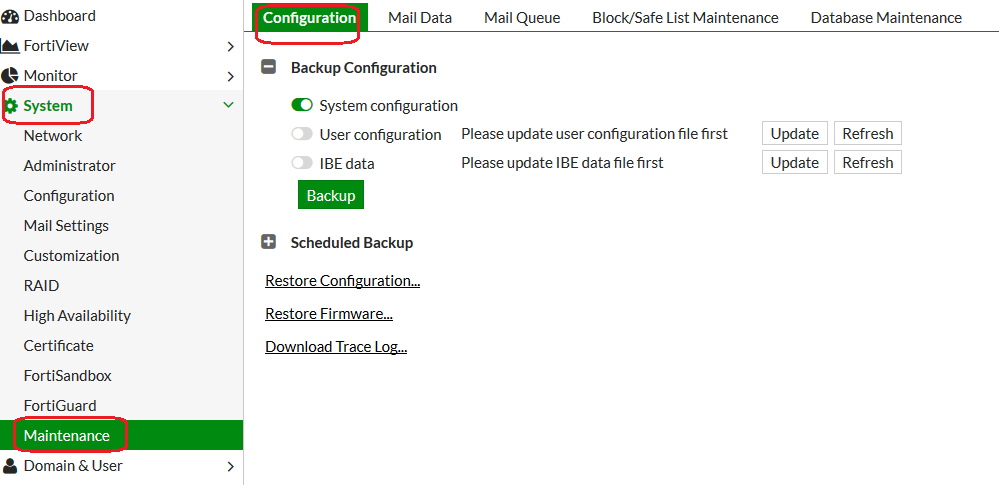Open the Download Trace Log link
The height and width of the screenshot is (485, 999).
pyautogui.click(x=335, y=347)
